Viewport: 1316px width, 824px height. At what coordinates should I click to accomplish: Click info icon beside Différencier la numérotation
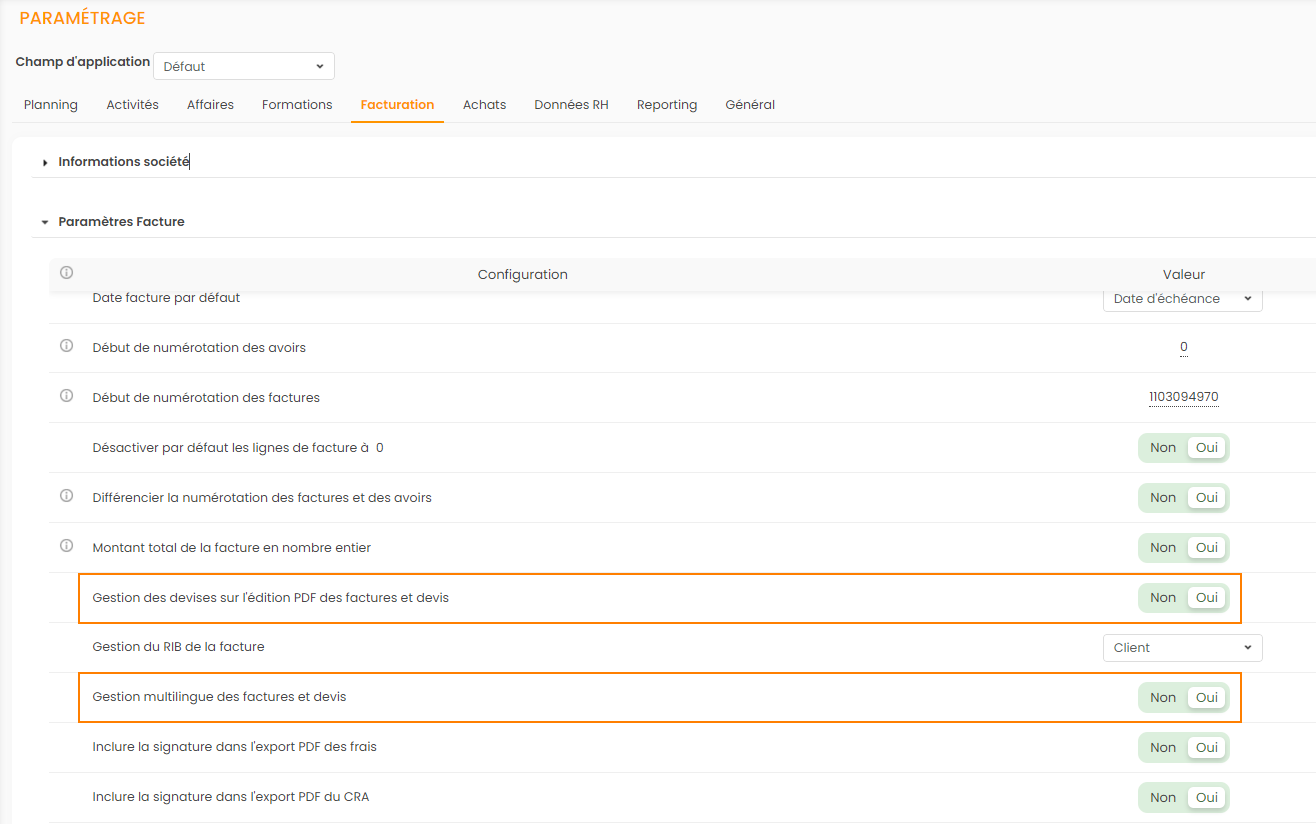[67, 496]
